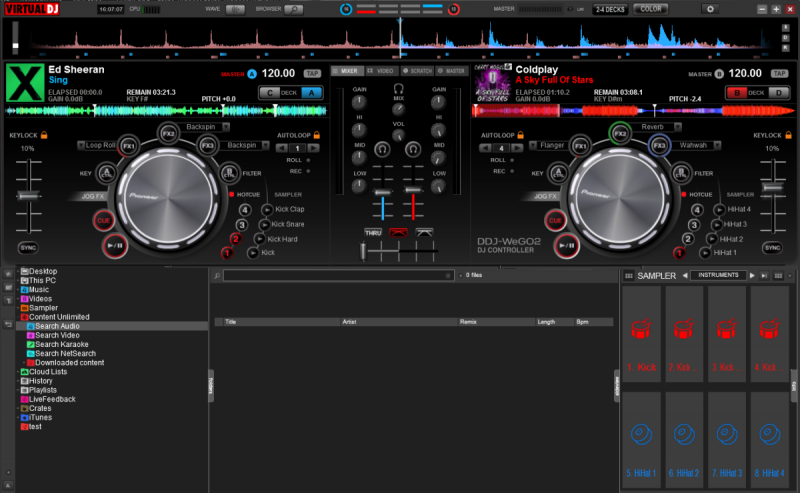This screenshot has height=493, width=800.
Task: Toggle left deck keylock
Action: pos(44,135)
